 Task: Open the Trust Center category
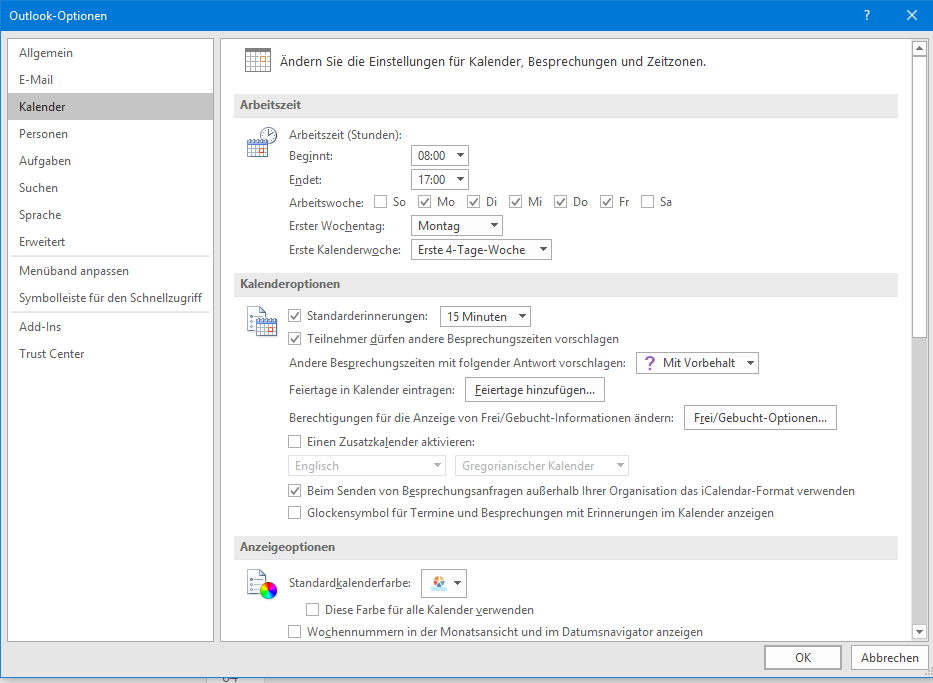(x=111, y=353)
